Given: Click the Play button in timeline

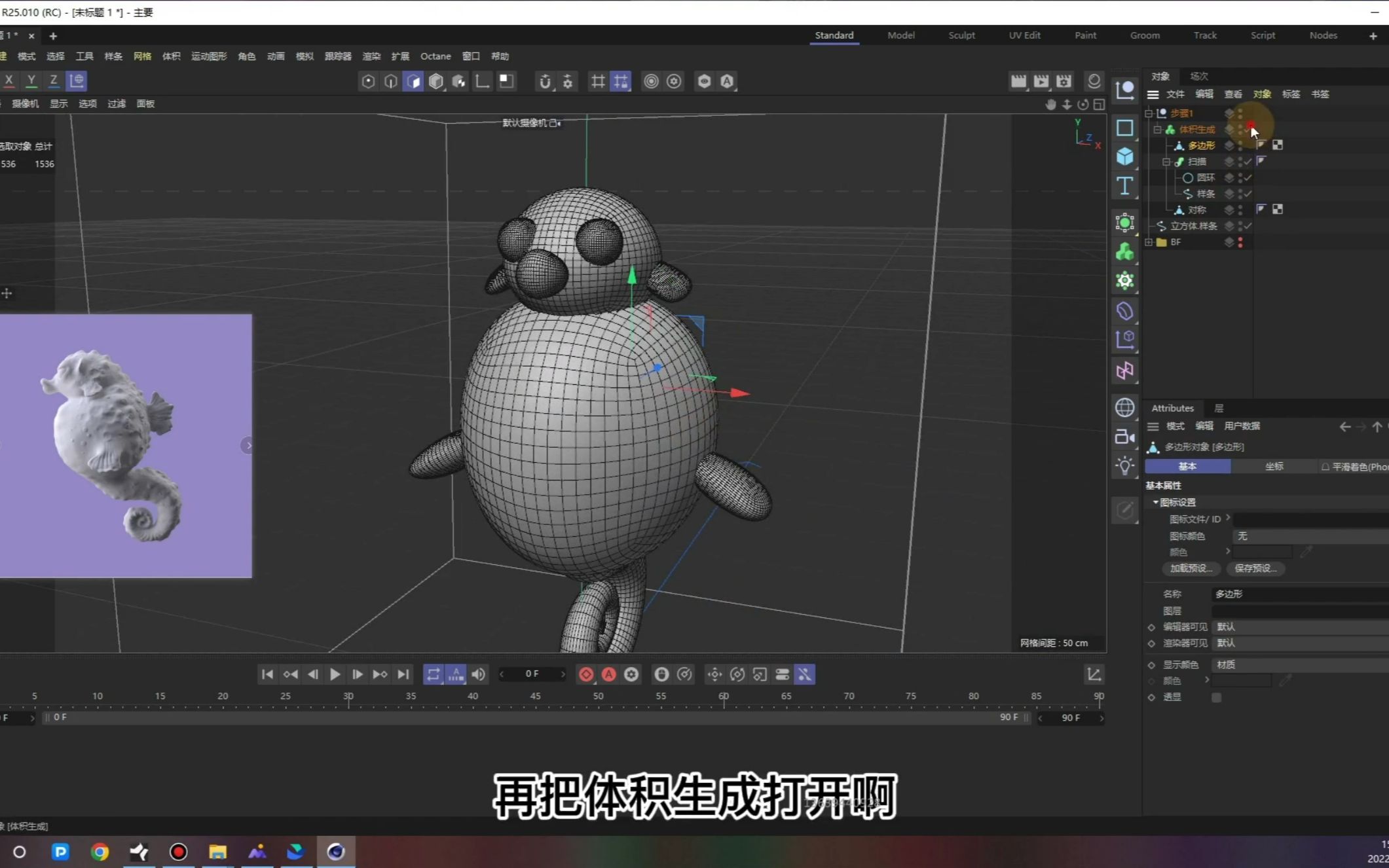Looking at the screenshot, I should 336,674.
